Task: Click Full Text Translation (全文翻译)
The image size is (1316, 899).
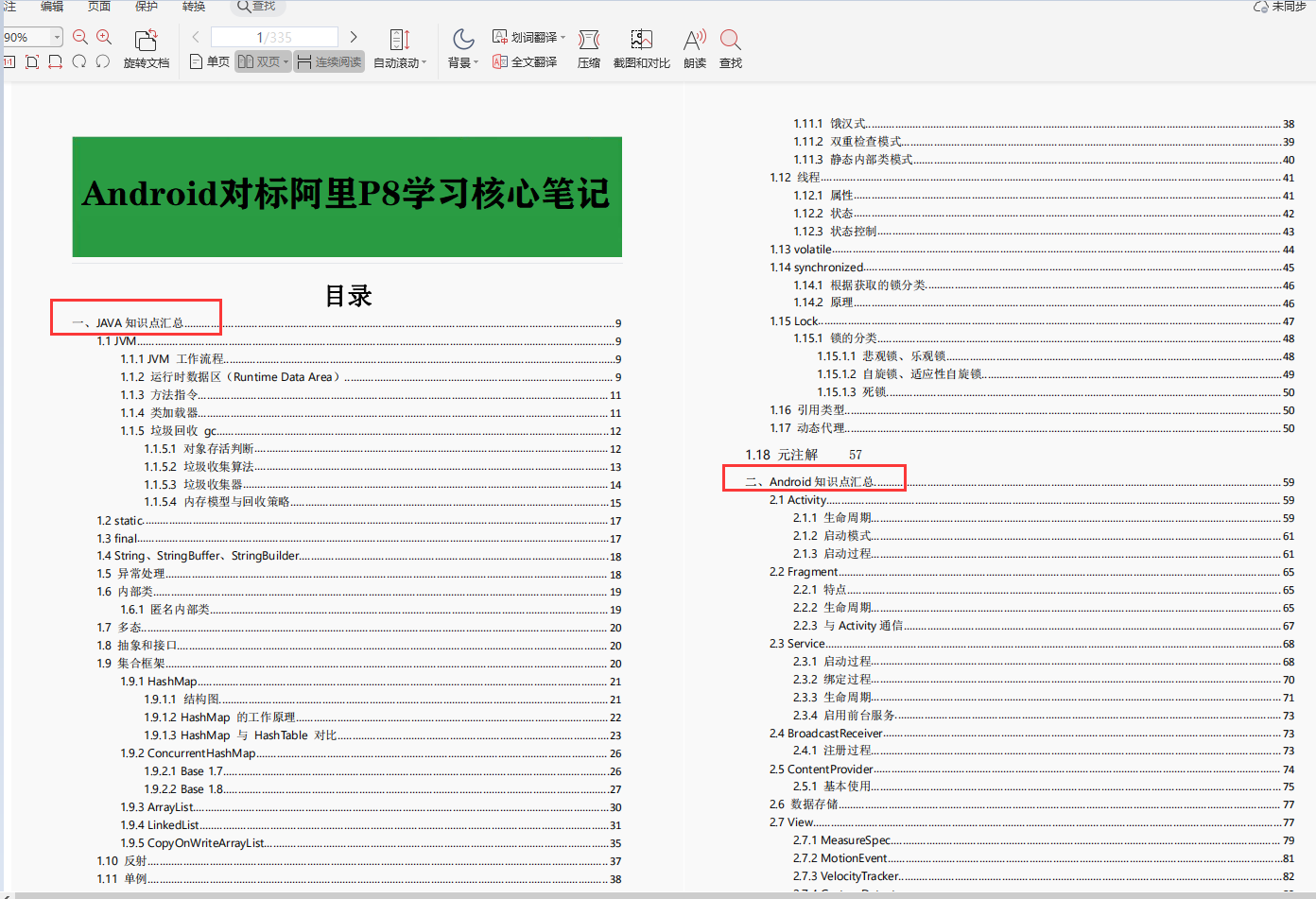Action: tap(525, 61)
